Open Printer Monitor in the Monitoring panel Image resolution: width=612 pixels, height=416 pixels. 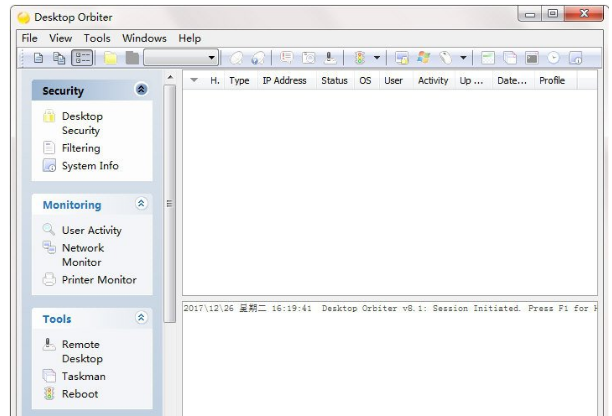tap(98, 280)
